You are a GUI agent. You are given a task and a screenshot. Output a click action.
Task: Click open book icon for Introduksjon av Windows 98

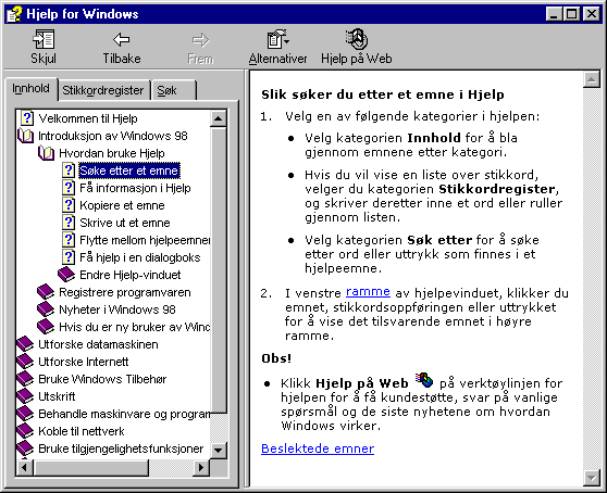(x=26, y=136)
